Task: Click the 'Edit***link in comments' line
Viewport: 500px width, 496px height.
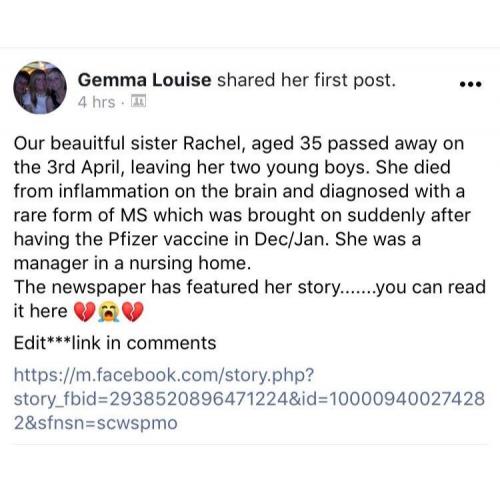Action: (115, 343)
